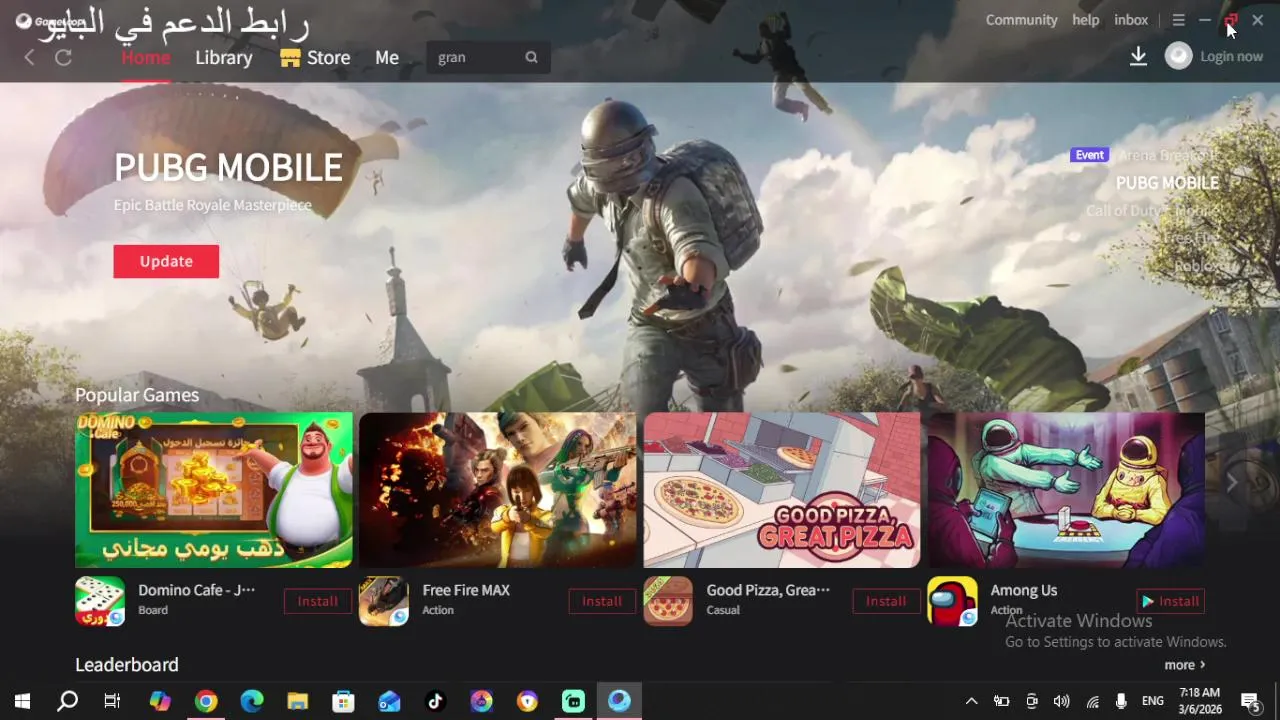The width and height of the screenshot is (1280, 720).
Task: Click the Good Pizza, Great Pizza app icon
Action: 668,601
